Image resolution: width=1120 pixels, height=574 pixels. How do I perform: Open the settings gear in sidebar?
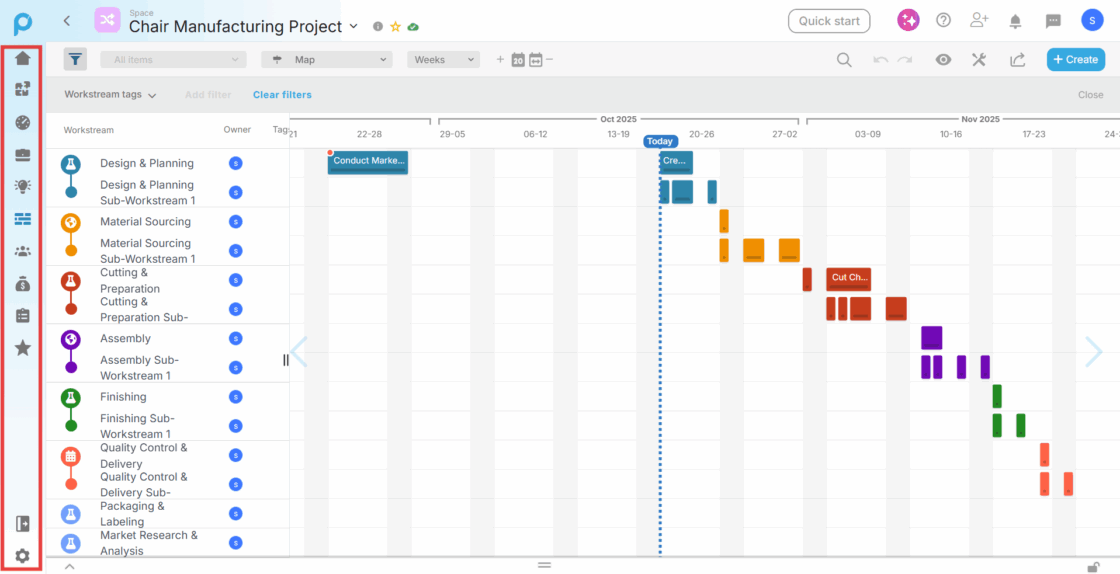point(22,556)
